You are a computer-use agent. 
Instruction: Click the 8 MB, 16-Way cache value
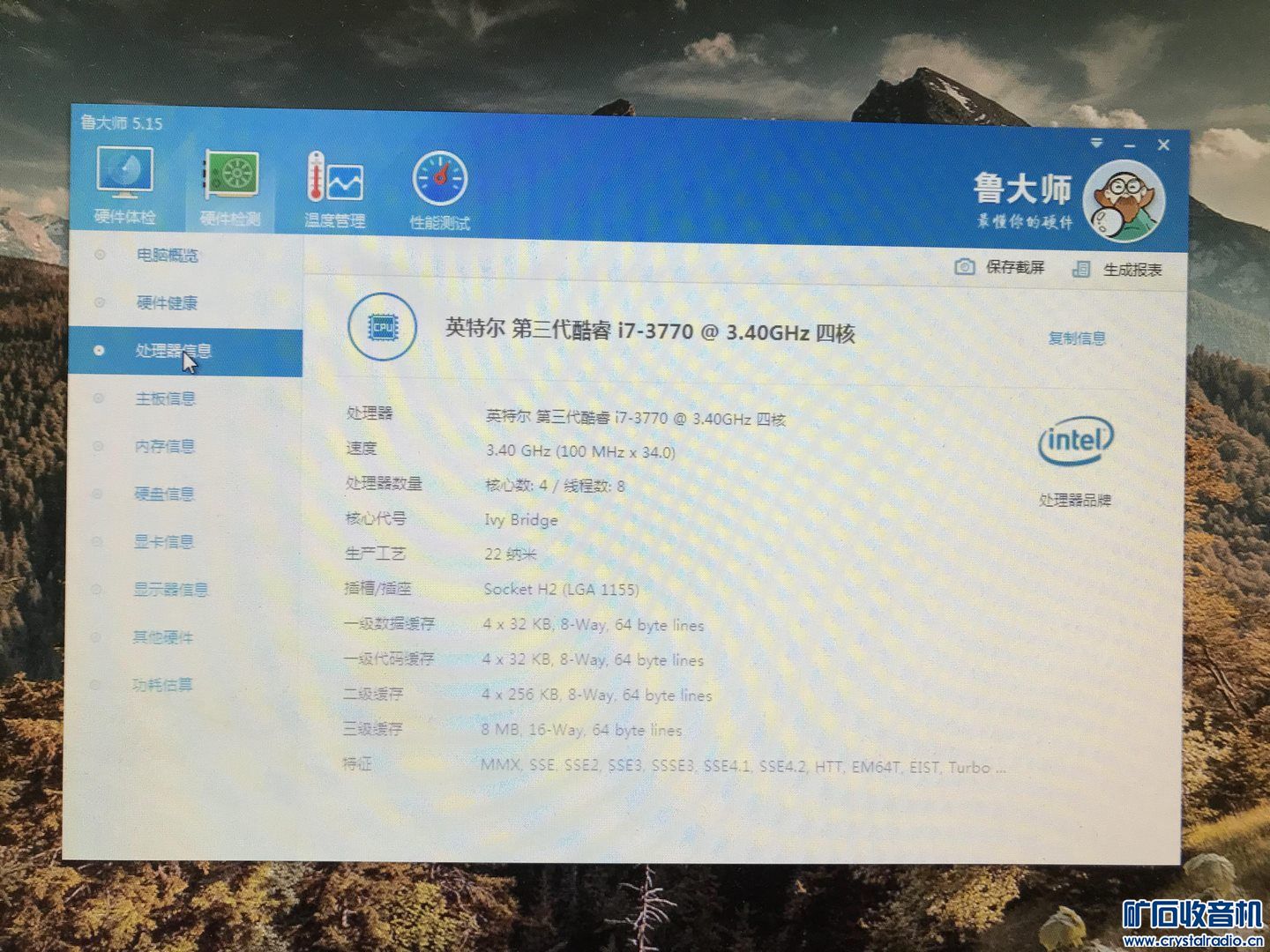[581, 730]
